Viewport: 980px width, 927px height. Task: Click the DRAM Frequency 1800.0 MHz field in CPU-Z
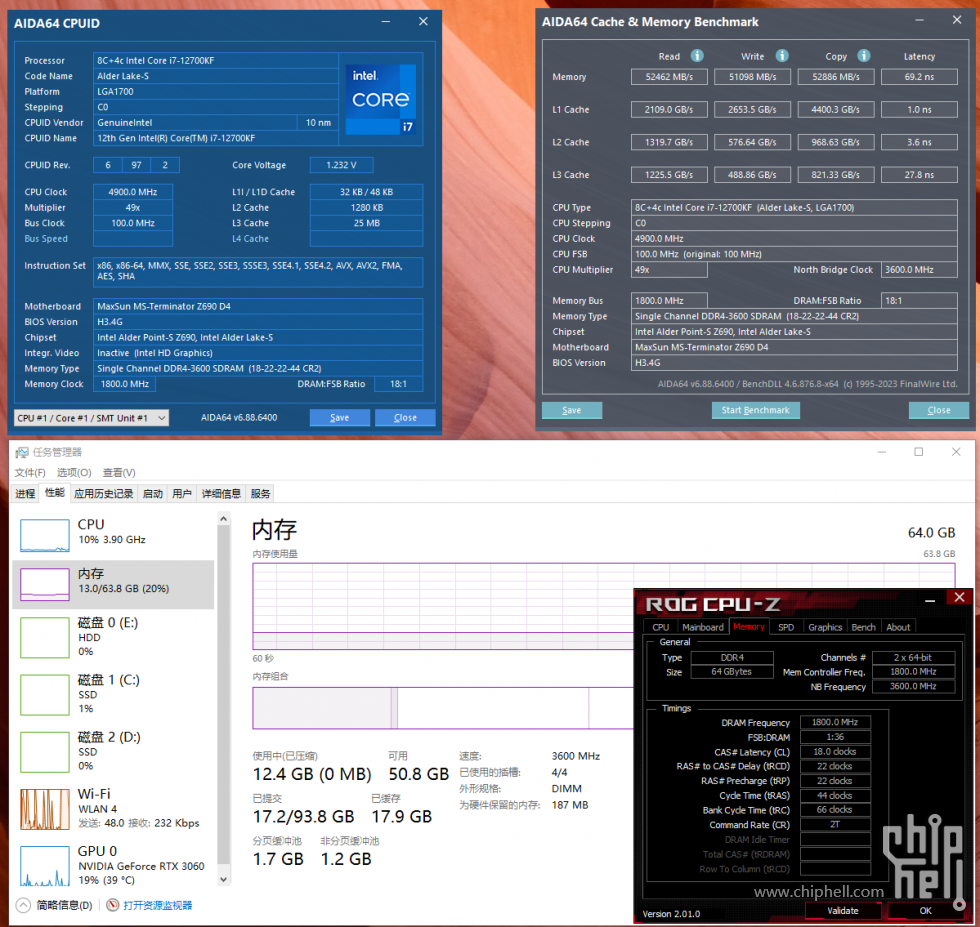coord(835,722)
